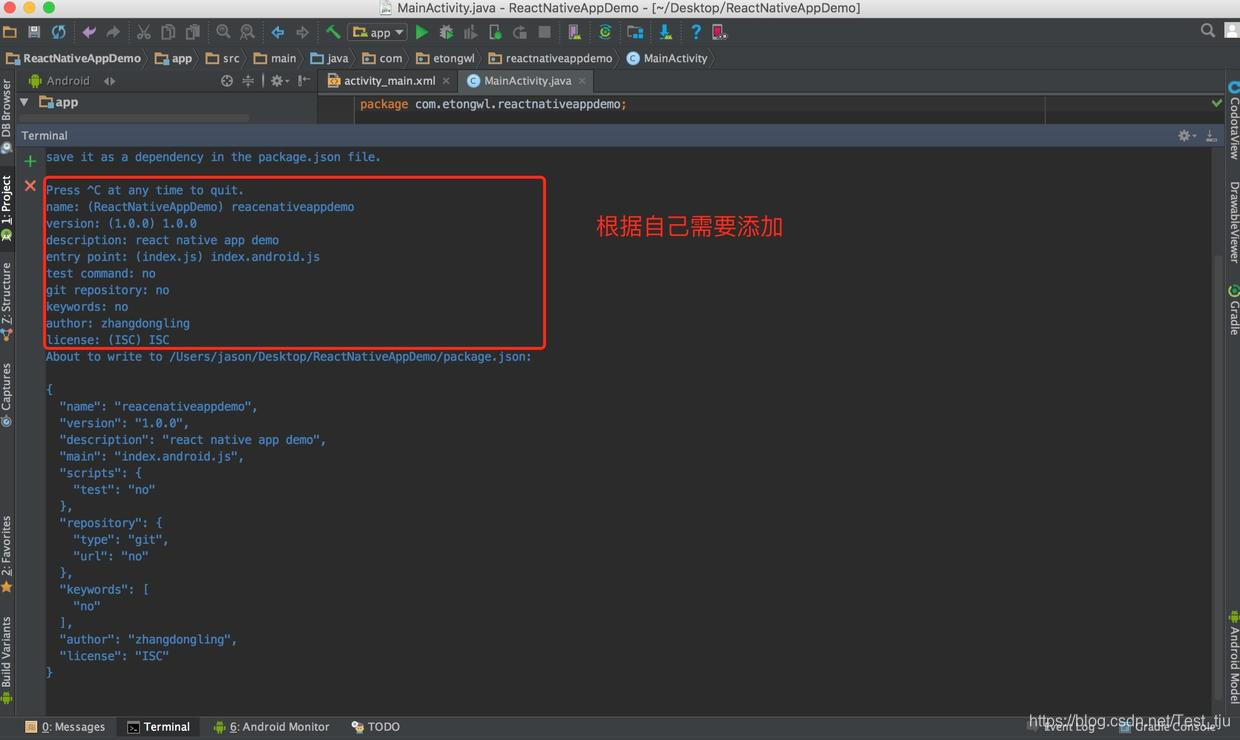The width and height of the screenshot is (1240, 740).
Task: Toggle the 1: Project side tab
Action: tap(6, 207)
